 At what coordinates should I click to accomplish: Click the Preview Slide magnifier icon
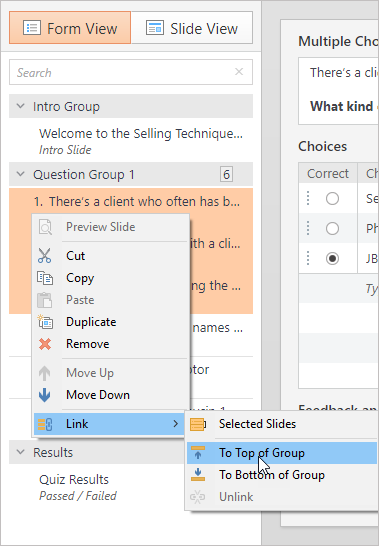(45, 227)
